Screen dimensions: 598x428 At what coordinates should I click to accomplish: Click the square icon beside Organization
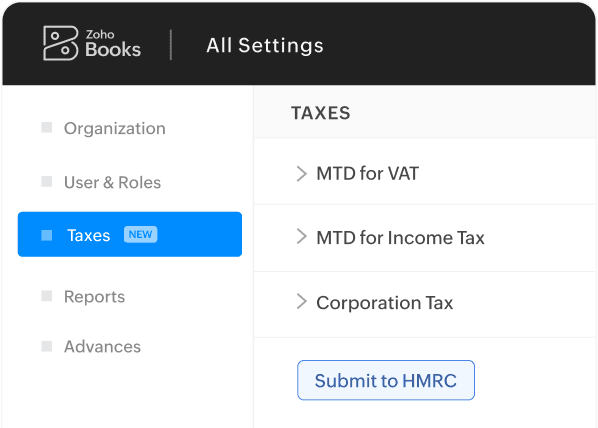47,127
